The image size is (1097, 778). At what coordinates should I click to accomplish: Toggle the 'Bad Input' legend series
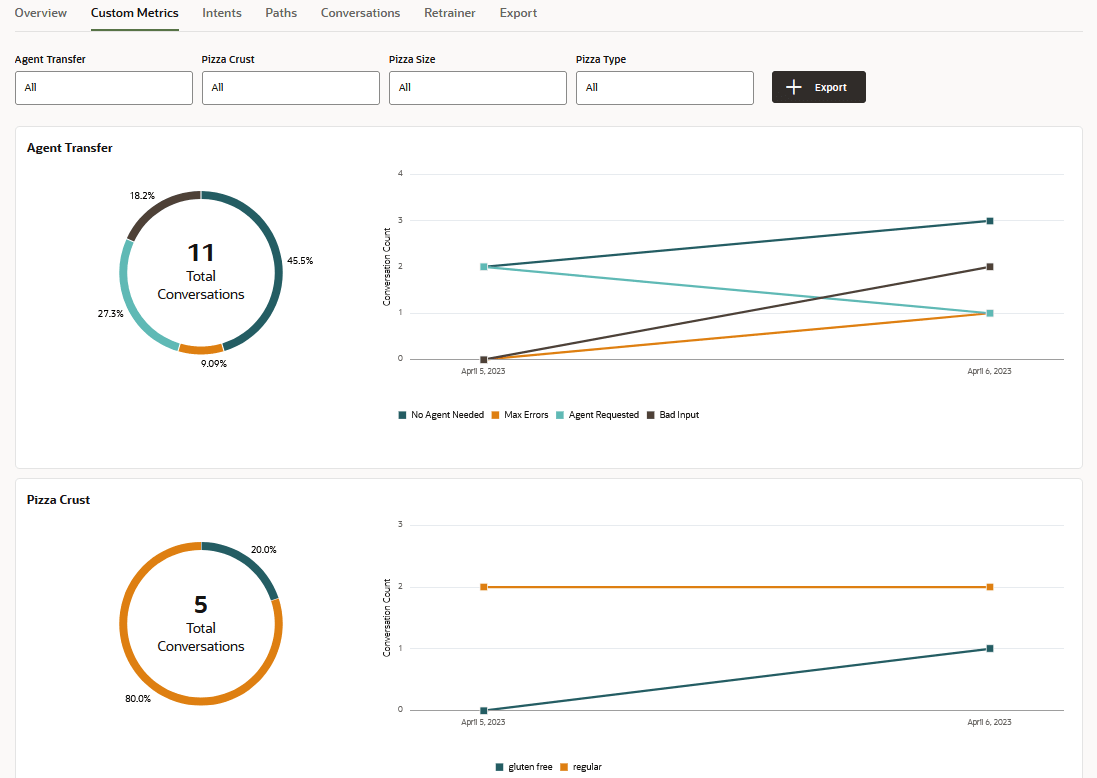674,414
